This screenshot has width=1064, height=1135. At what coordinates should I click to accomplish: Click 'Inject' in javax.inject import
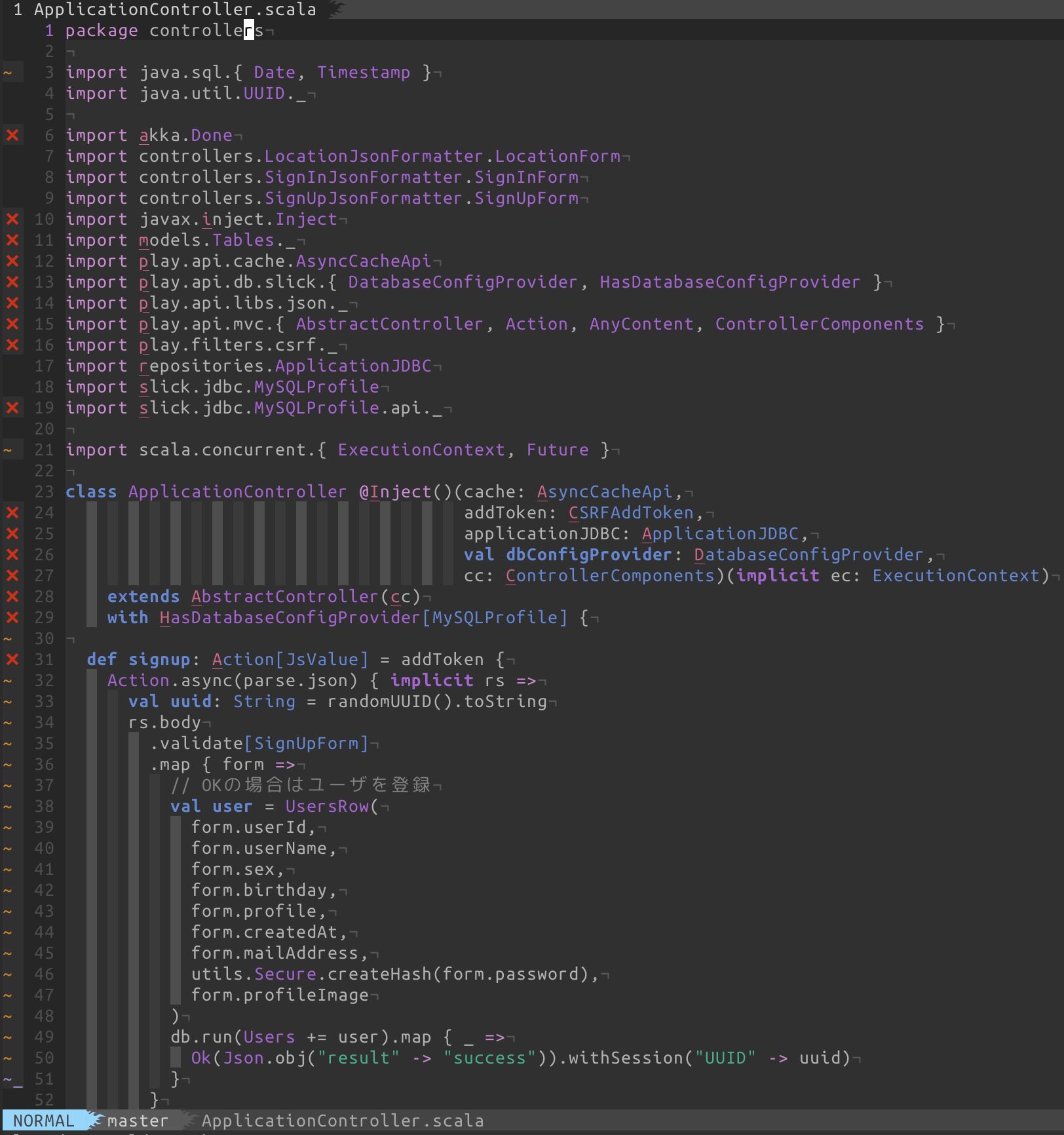(306, 220)
